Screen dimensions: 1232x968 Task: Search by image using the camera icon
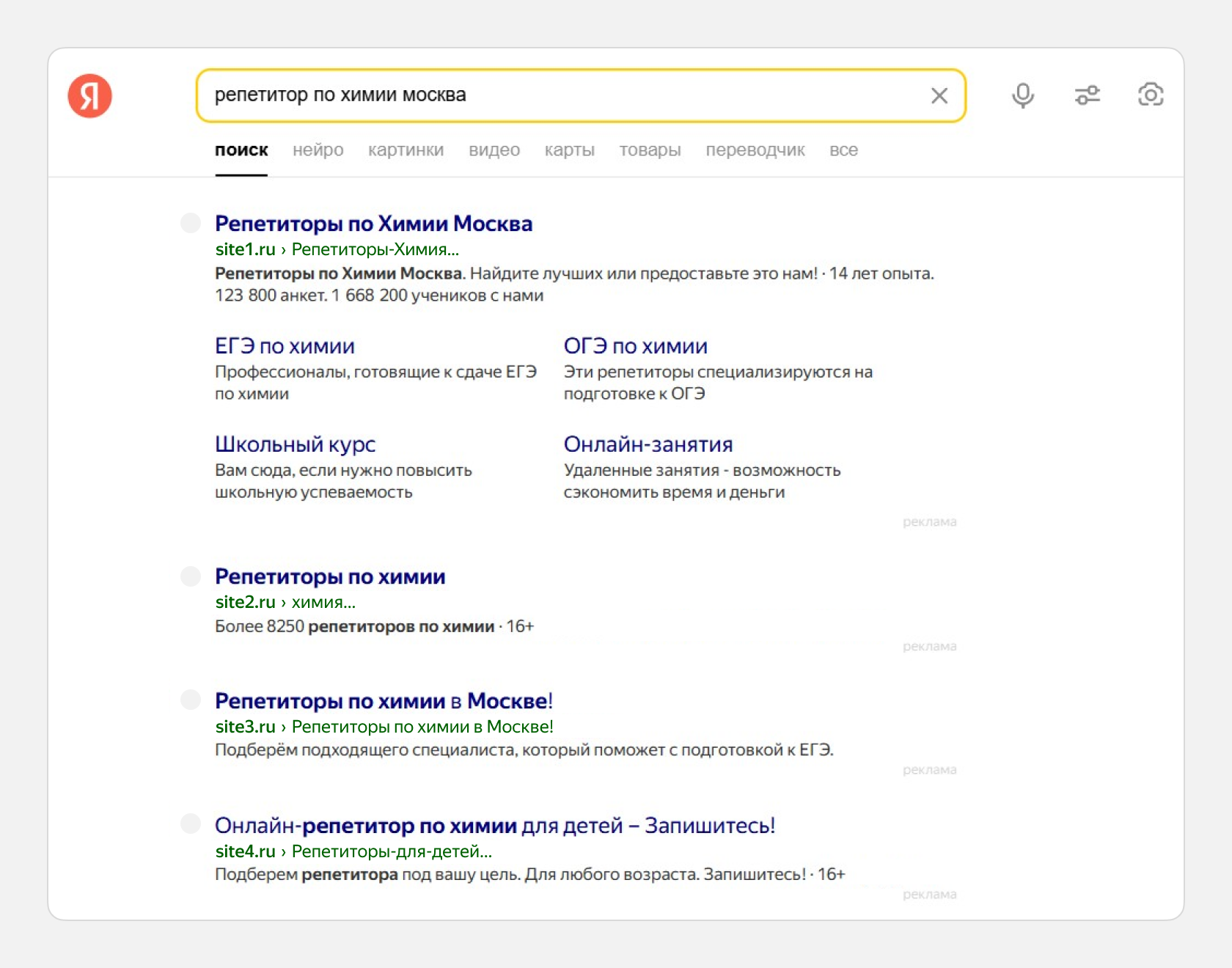[1151, 95]
